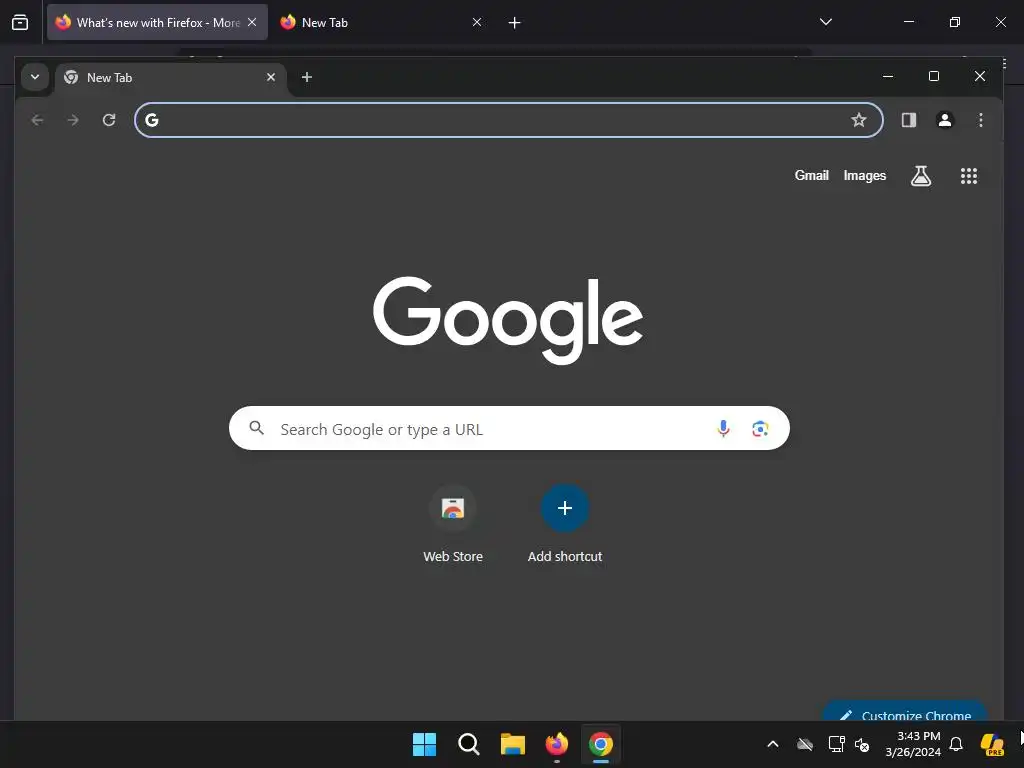
Task: Click muted volume tray icon
Action: pos(862,744)
